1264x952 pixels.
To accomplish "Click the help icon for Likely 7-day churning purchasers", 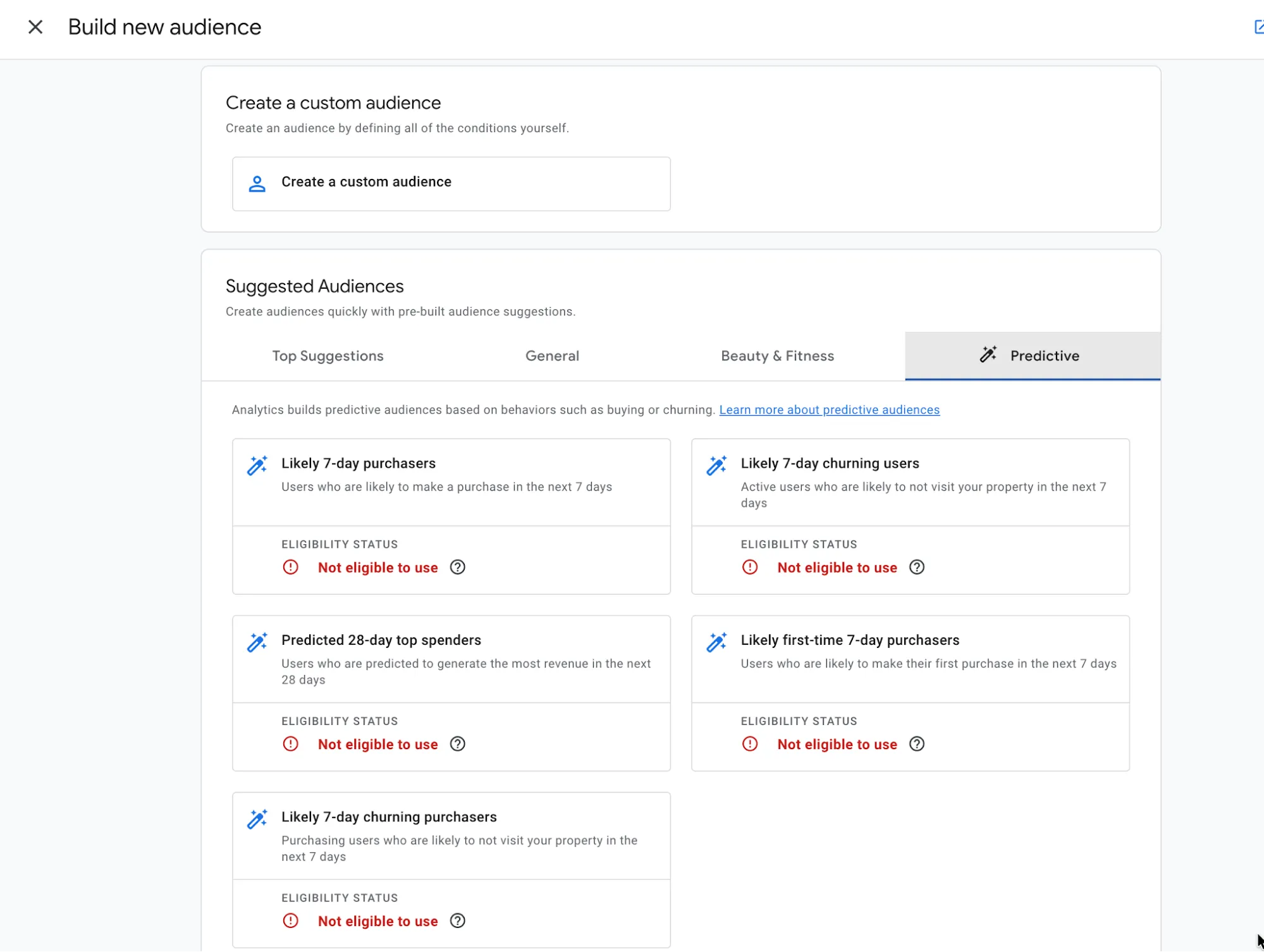I will (457, 921).
